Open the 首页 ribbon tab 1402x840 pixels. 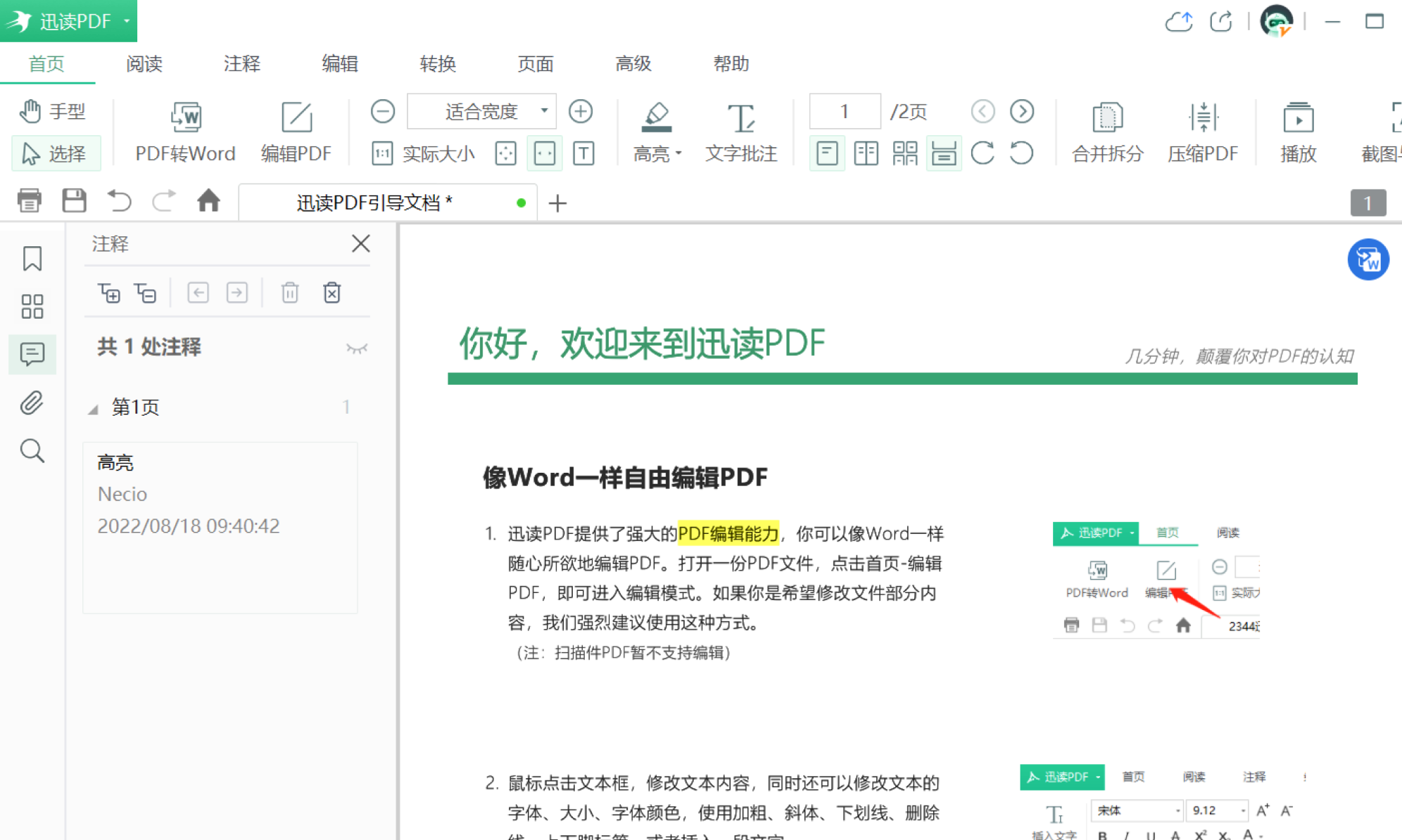(46, 64)
